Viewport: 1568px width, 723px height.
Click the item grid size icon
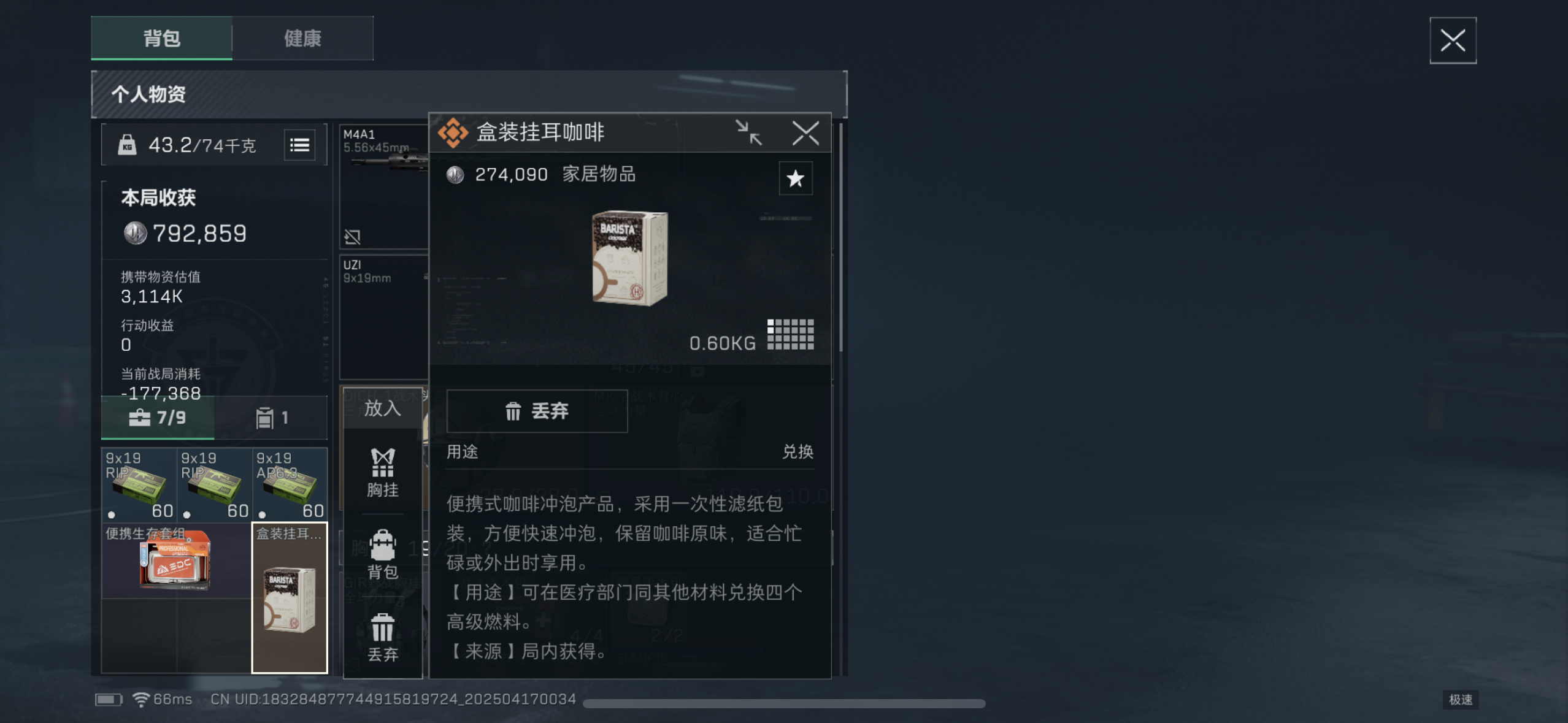click(791, 334)
